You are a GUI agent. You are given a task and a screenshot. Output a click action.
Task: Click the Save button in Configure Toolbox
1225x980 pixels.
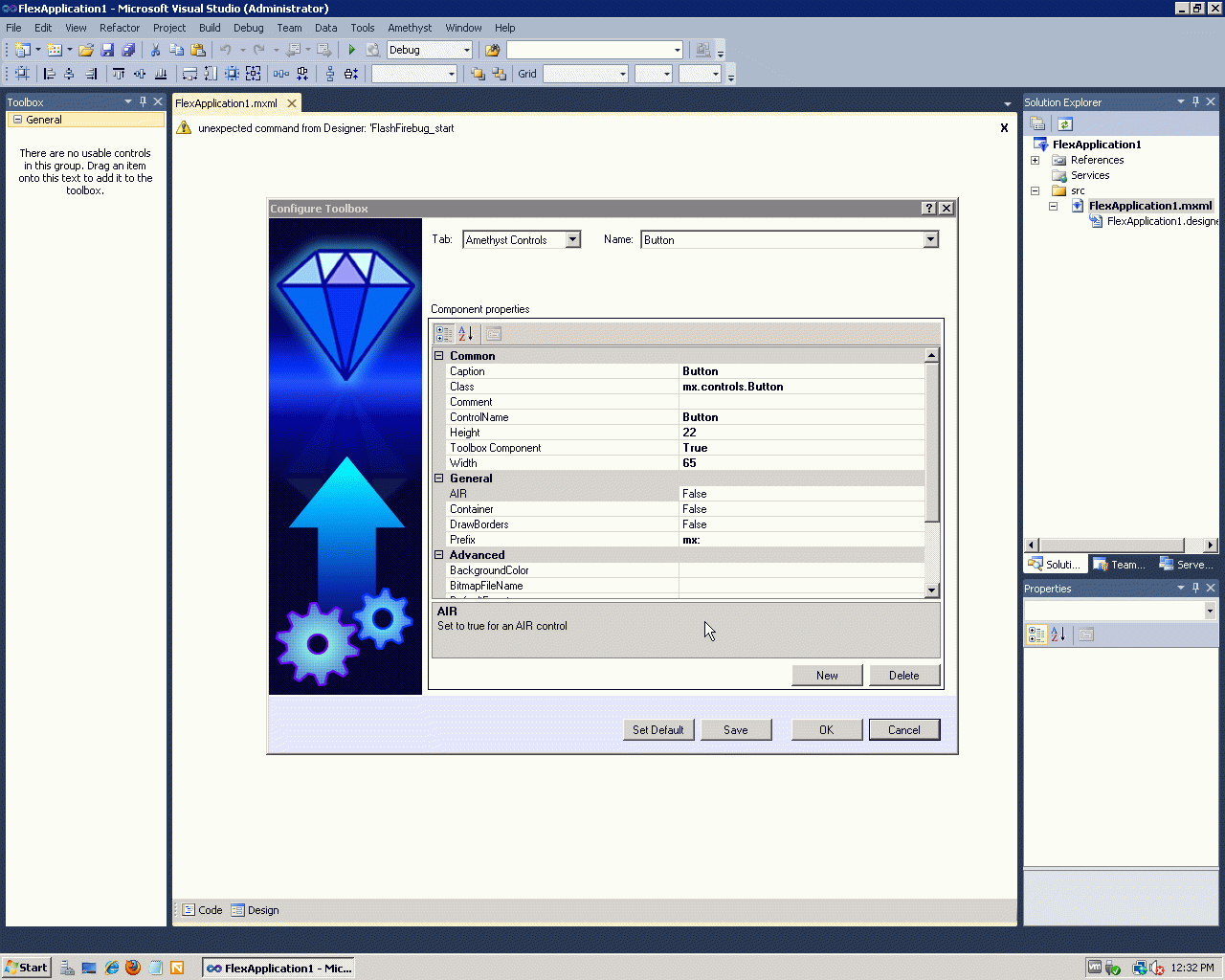pyautogui.click(x=736, y=729)
